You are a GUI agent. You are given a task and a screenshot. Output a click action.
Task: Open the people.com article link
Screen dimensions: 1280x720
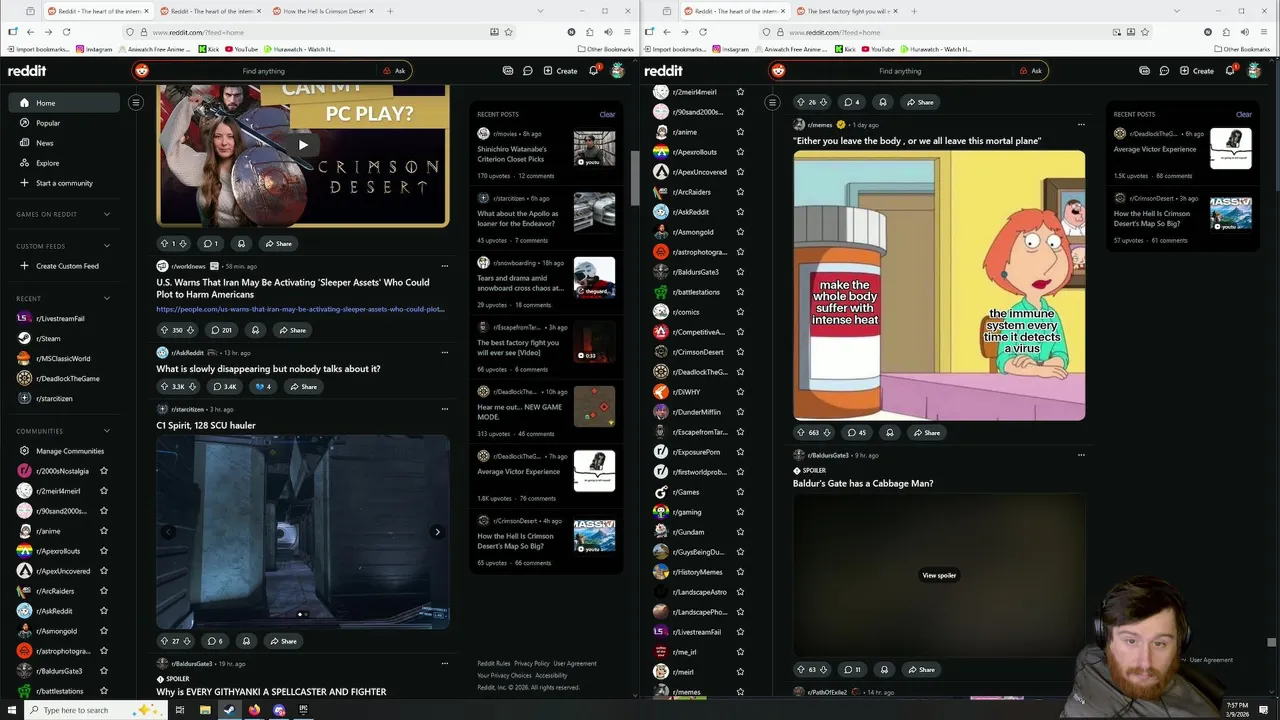coord(300,309)
